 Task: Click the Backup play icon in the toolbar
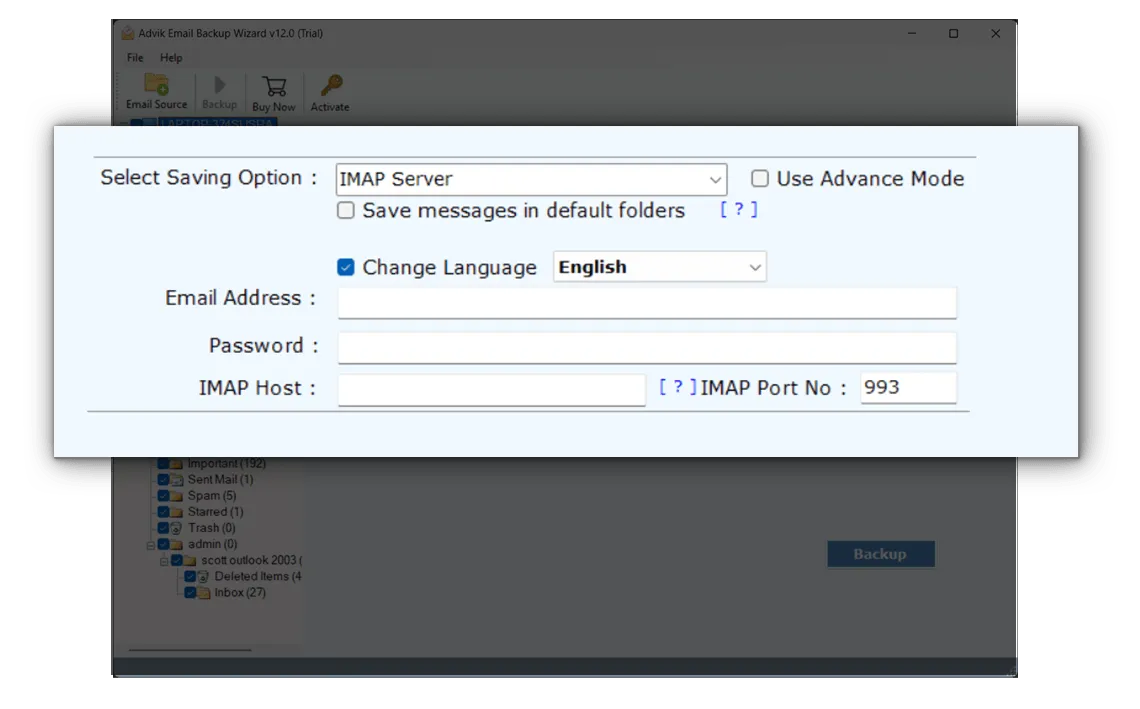pos(219,85)
